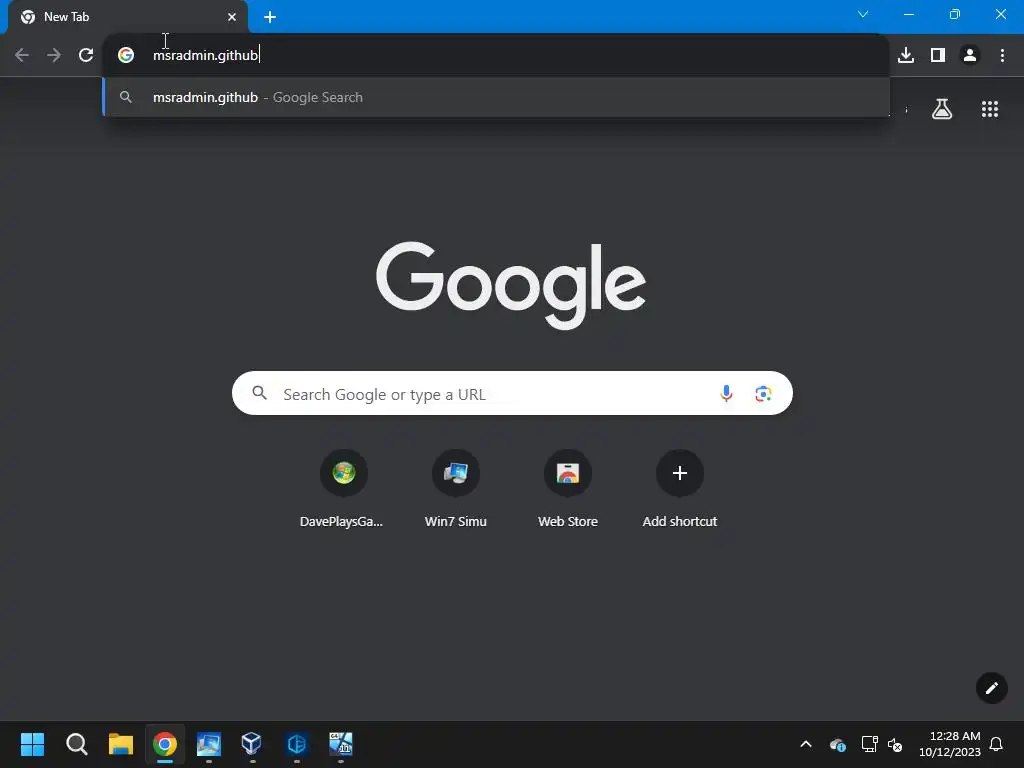Image resolution: width=1024 pixels, height=768 pixels.
Task: Show hidden system tray icons
Action: [806, 744]
